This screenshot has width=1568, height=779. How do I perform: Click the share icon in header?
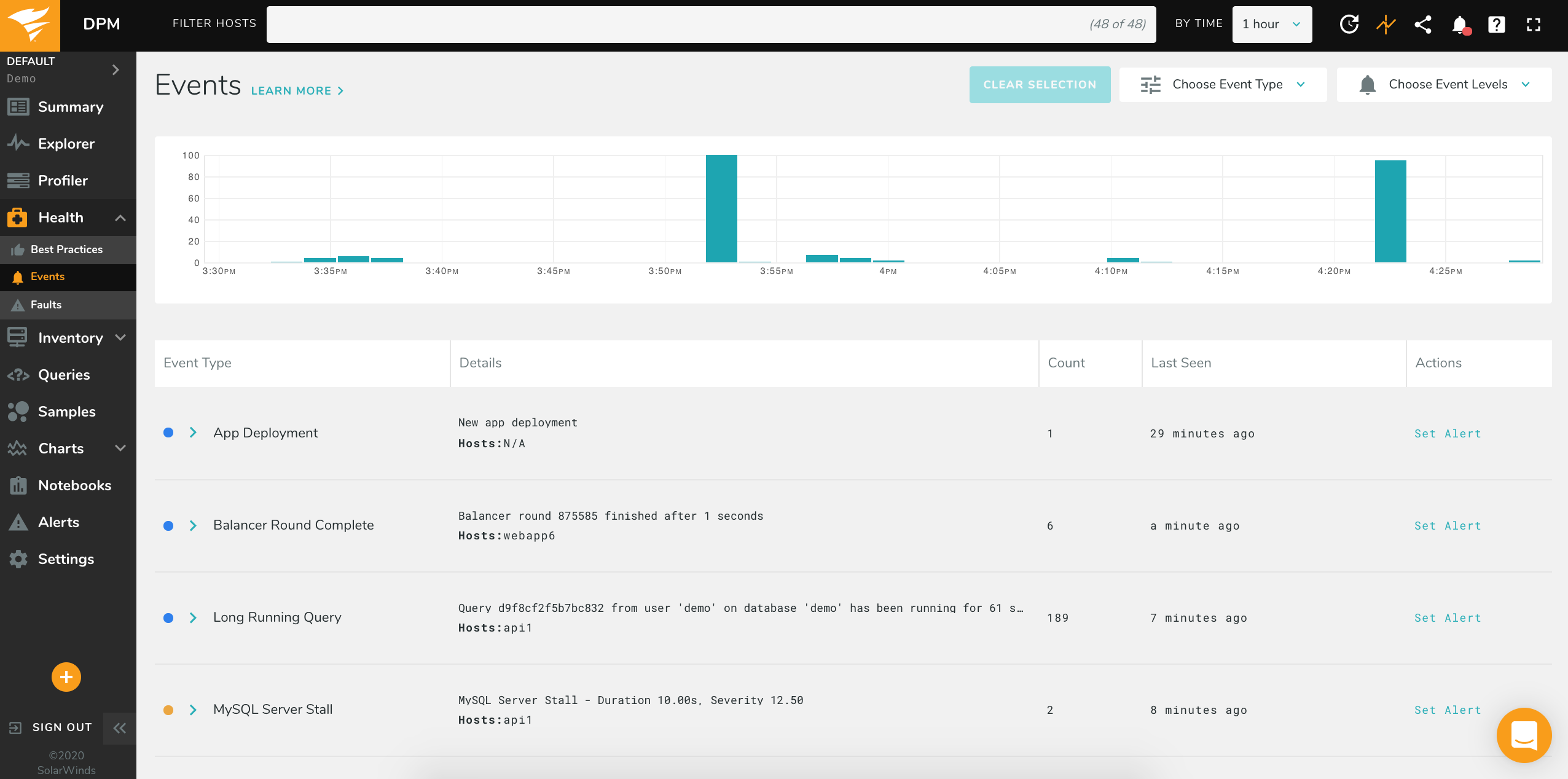[x=1423, y=25]
